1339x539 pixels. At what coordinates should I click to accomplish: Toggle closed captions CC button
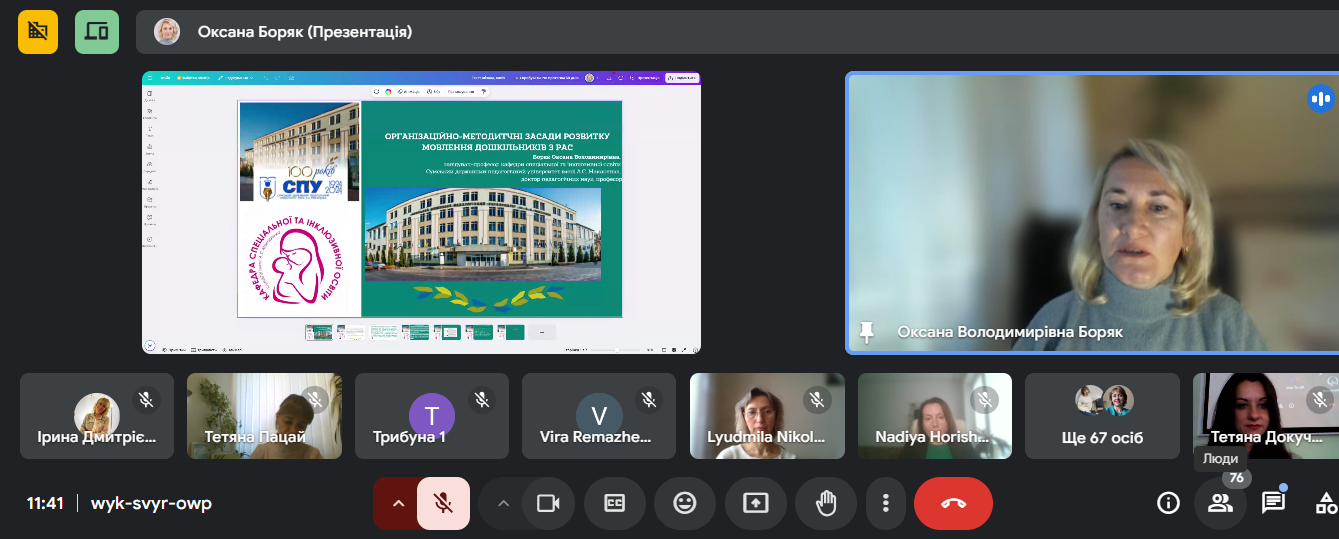(615, 503)
